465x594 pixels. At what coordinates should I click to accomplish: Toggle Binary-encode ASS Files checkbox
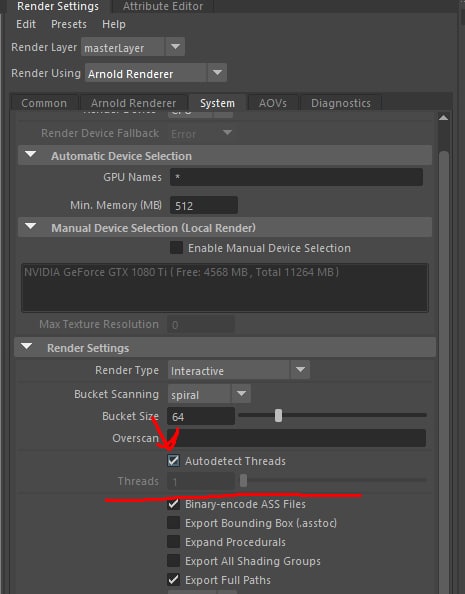(x=174, y=504)
